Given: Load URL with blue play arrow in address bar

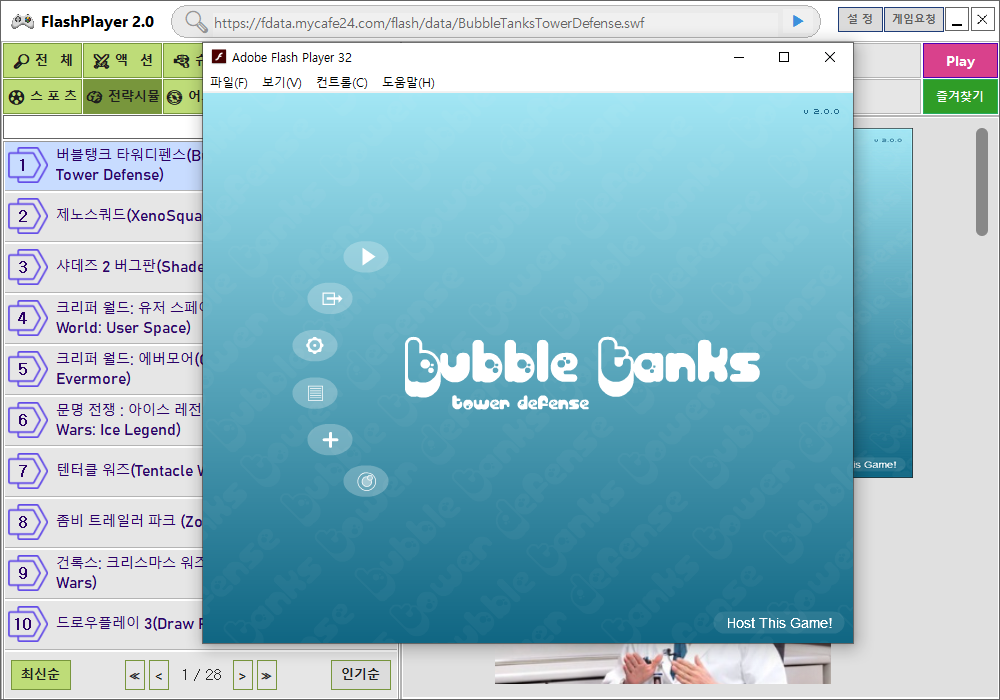Looking at the screenshot, I should point(797,22).
